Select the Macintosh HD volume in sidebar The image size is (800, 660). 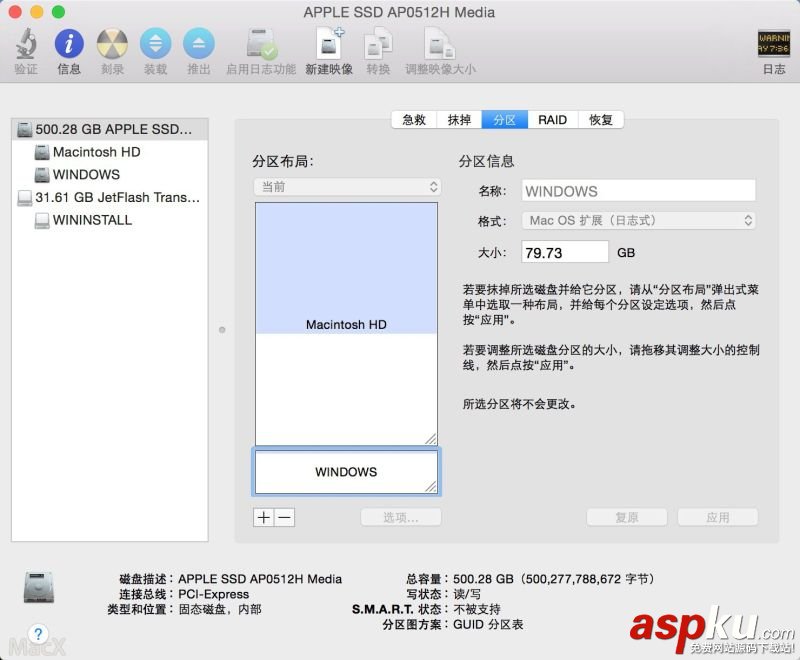click(110, 152)
